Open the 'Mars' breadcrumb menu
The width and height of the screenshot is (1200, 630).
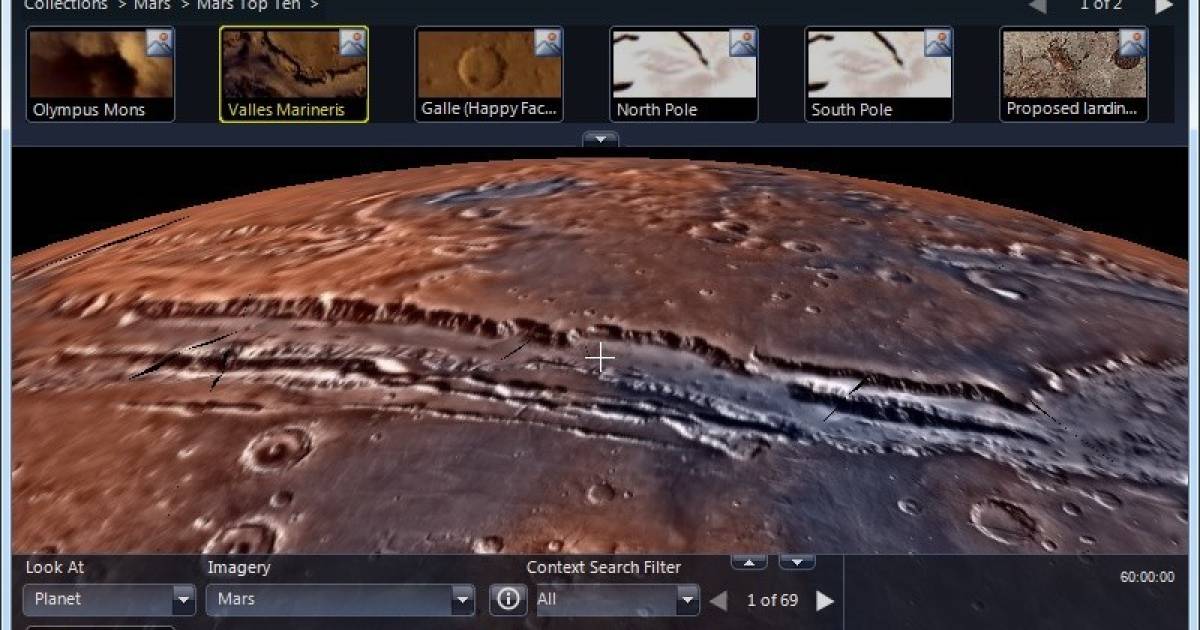(x=152, y=6)
